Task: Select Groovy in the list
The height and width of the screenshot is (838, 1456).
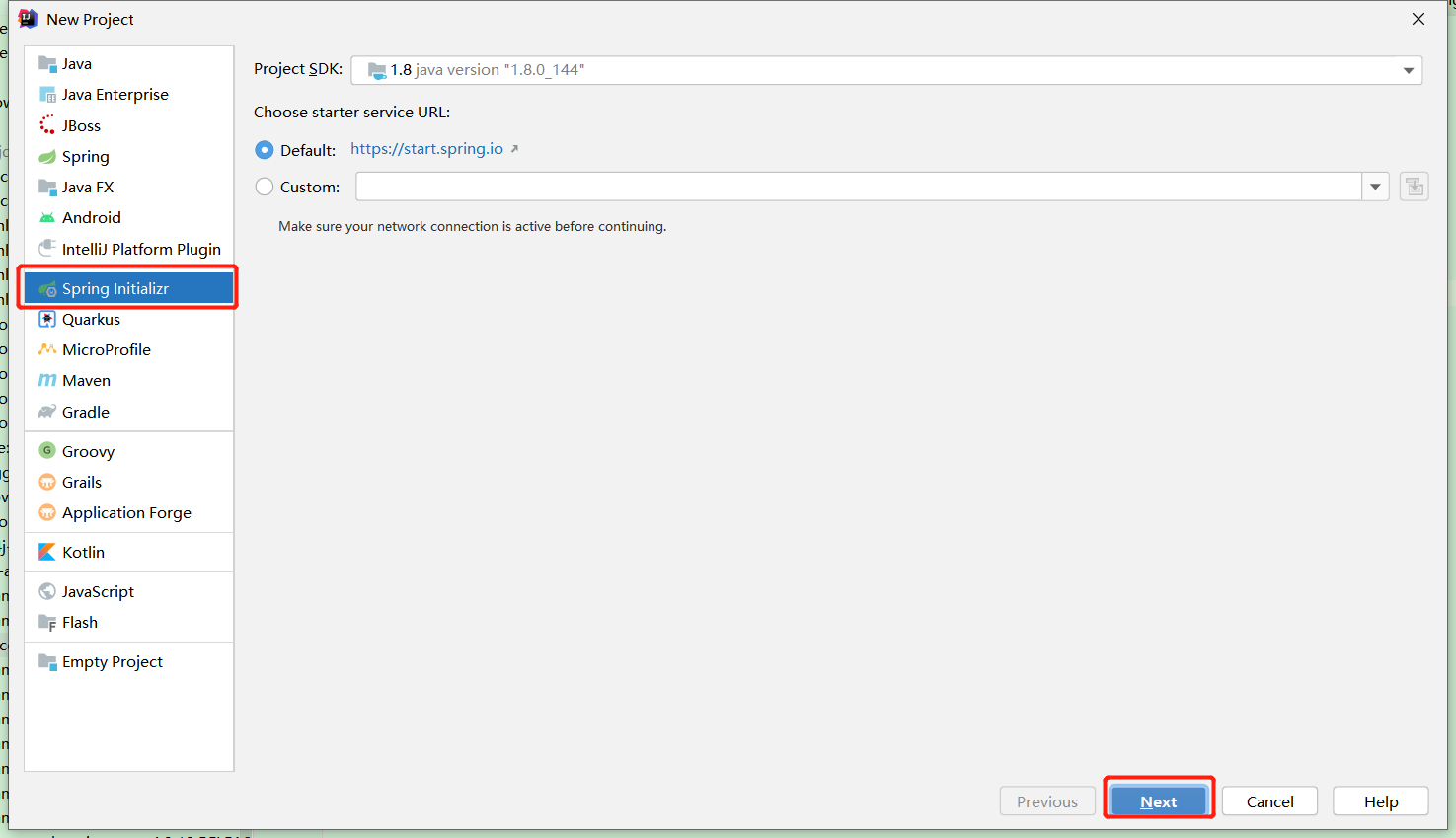Action: point(129,451)
